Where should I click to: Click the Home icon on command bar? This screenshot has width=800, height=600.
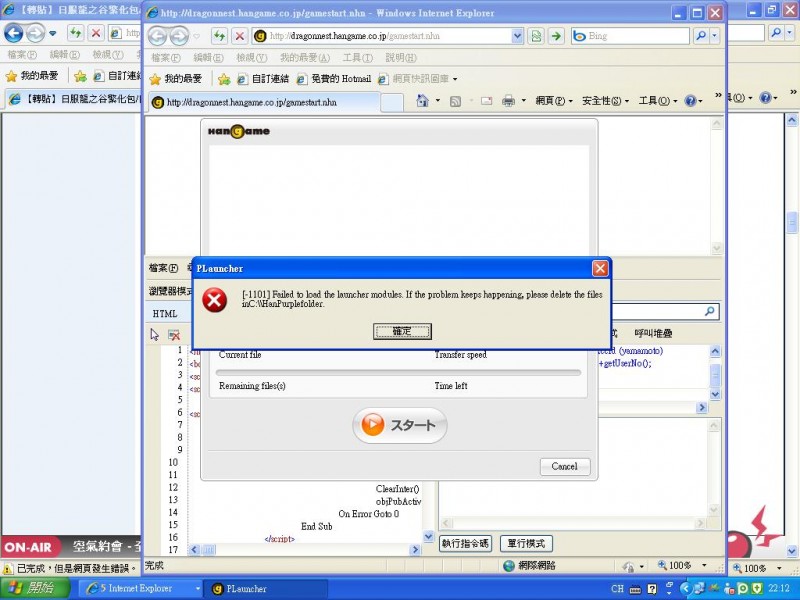422,101
